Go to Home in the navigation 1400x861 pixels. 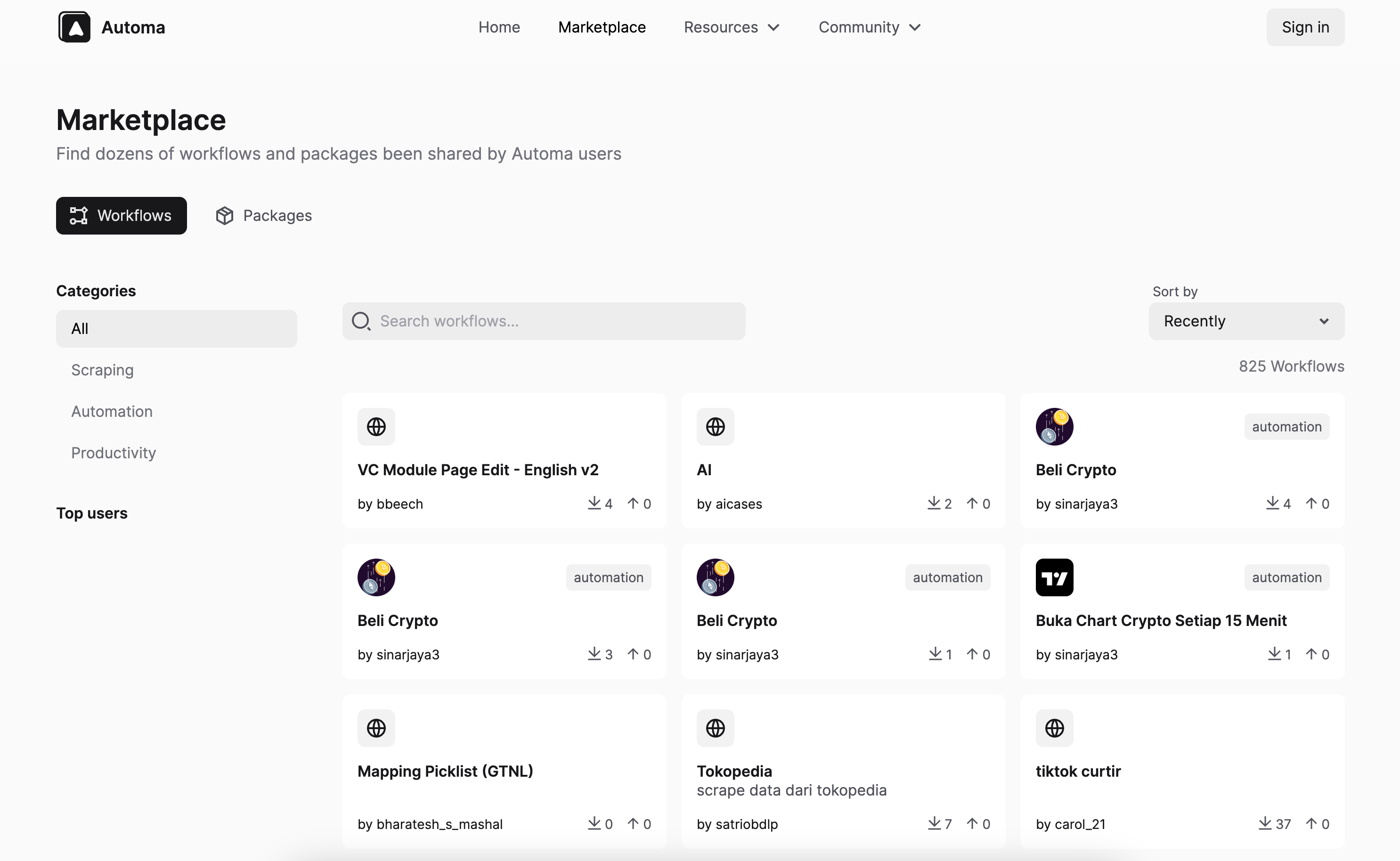tap(499, 27)
